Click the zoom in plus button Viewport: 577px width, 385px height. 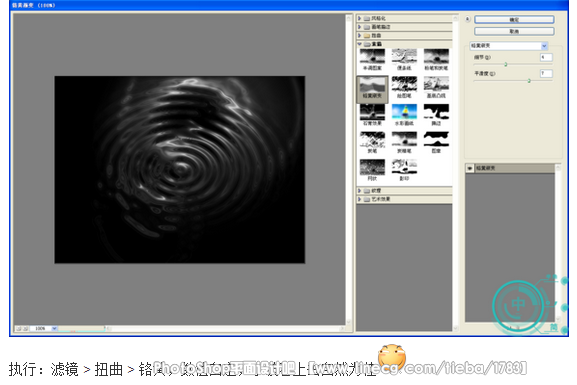coord(25,328)
